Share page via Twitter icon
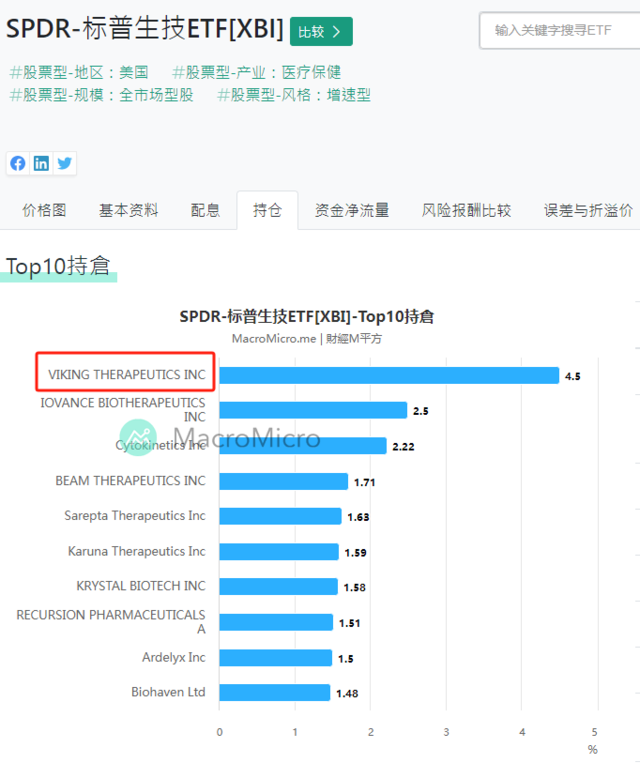 (x=64, y=164)
